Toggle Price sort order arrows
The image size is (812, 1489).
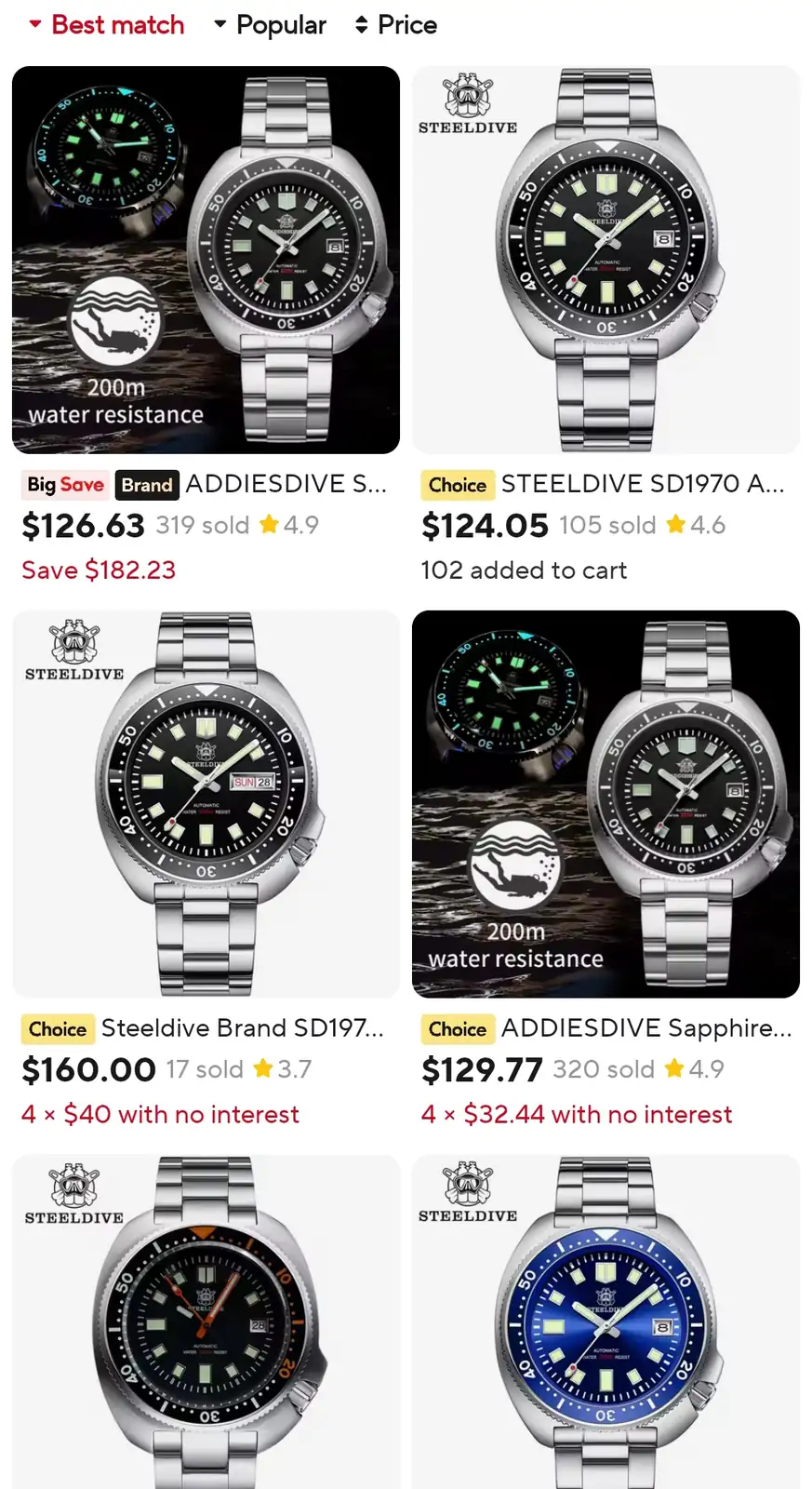coord(395,25)
